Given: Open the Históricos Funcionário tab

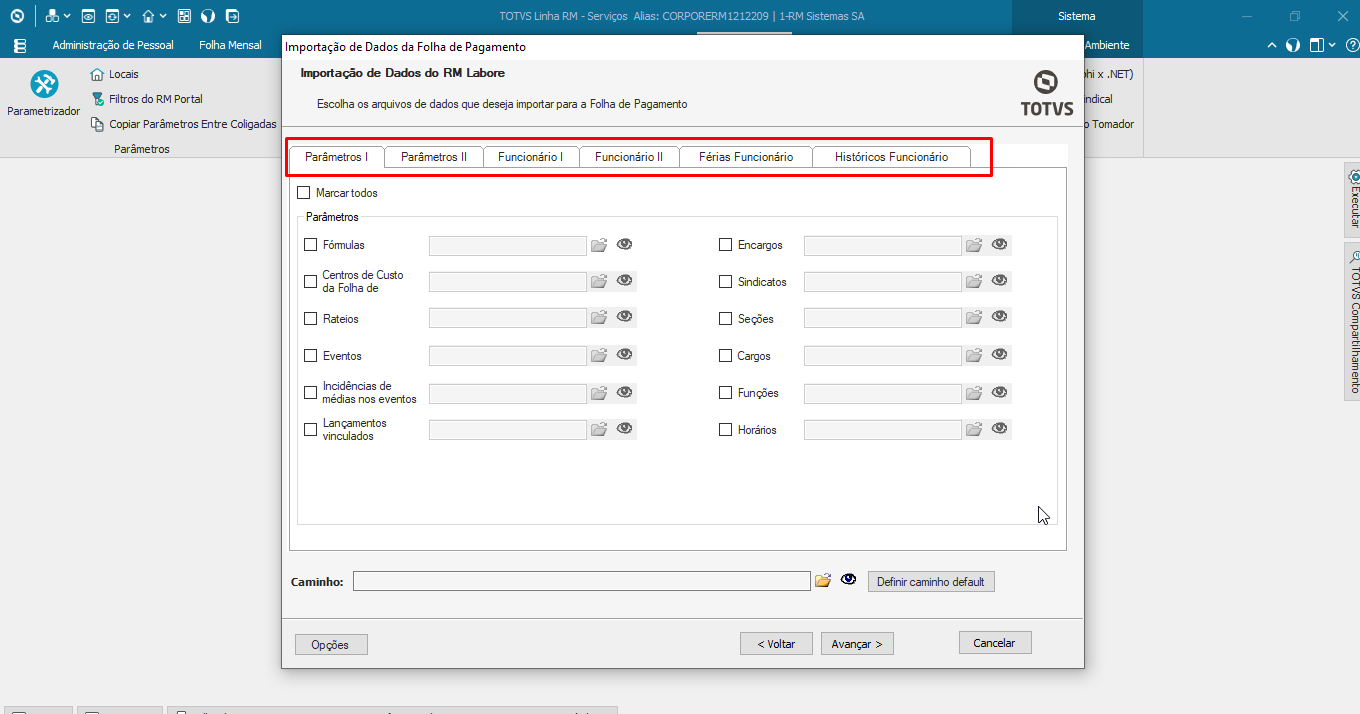Looking at the screenshot, I should [x=891, y=157].
